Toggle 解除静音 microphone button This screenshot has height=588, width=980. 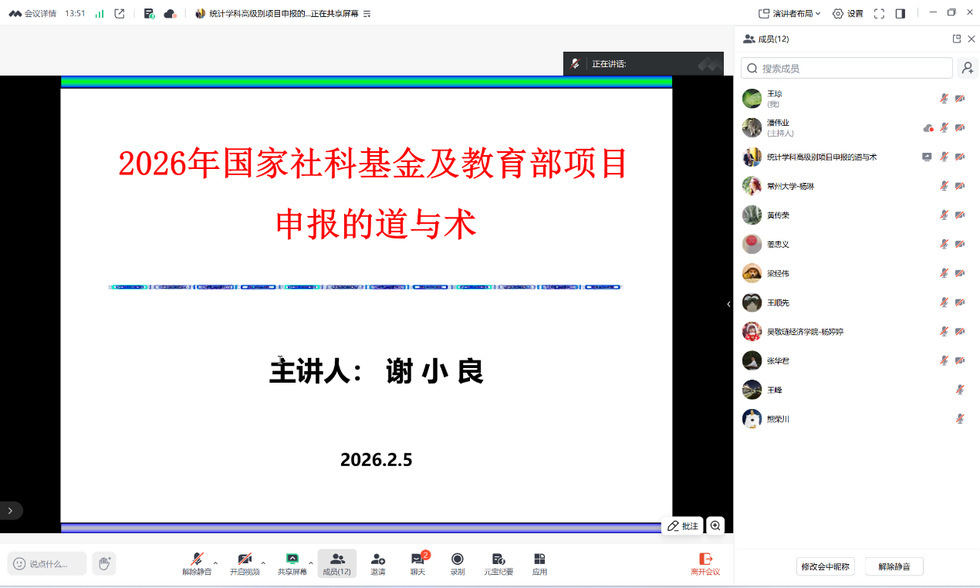pyautogui.click(x=196, y=562)
